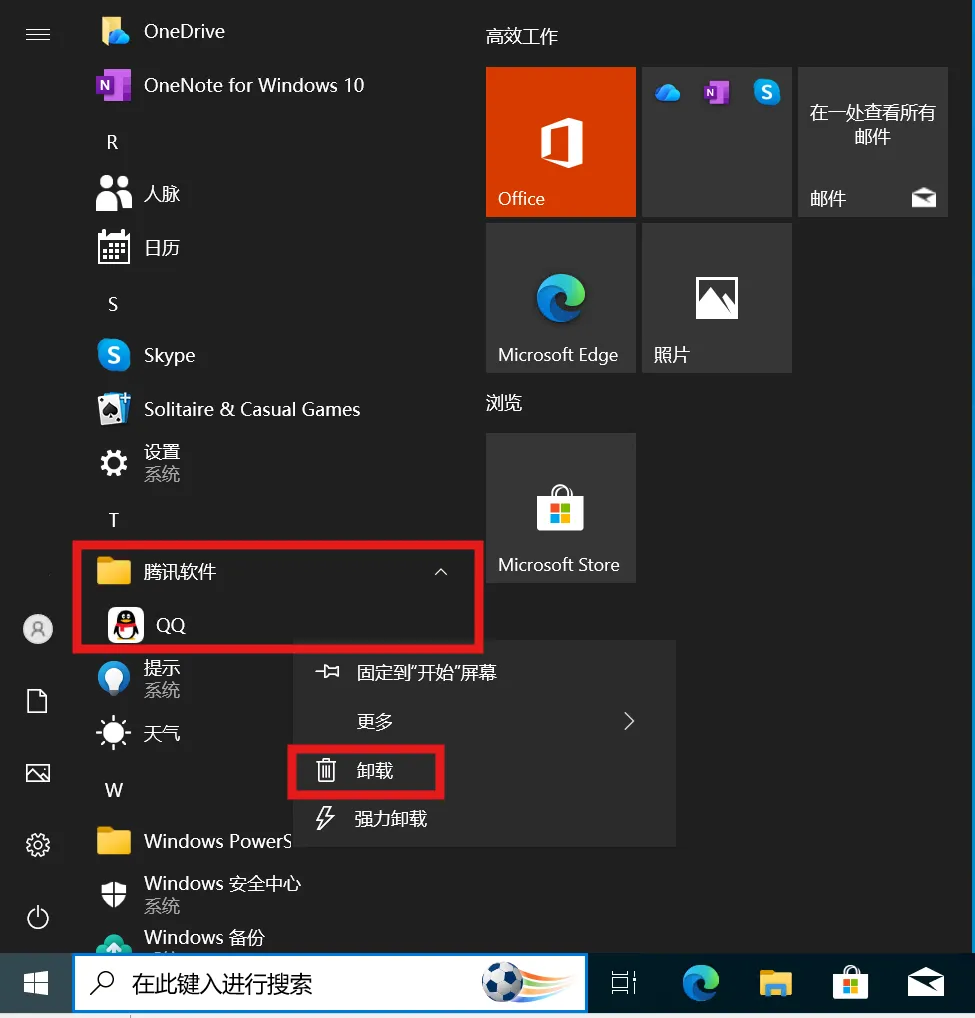Jump to letter W section header

(114, 790)
